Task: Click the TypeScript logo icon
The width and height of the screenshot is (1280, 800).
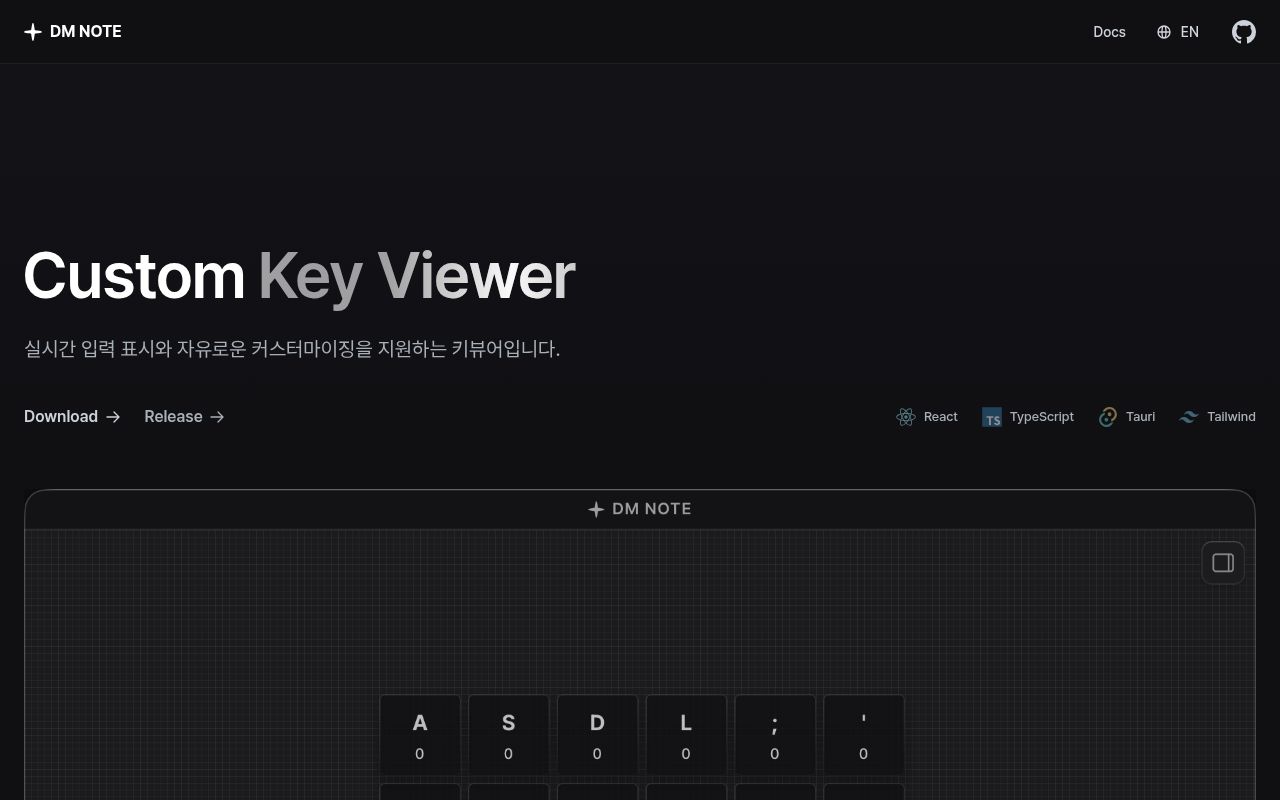Action: point(992,417)
